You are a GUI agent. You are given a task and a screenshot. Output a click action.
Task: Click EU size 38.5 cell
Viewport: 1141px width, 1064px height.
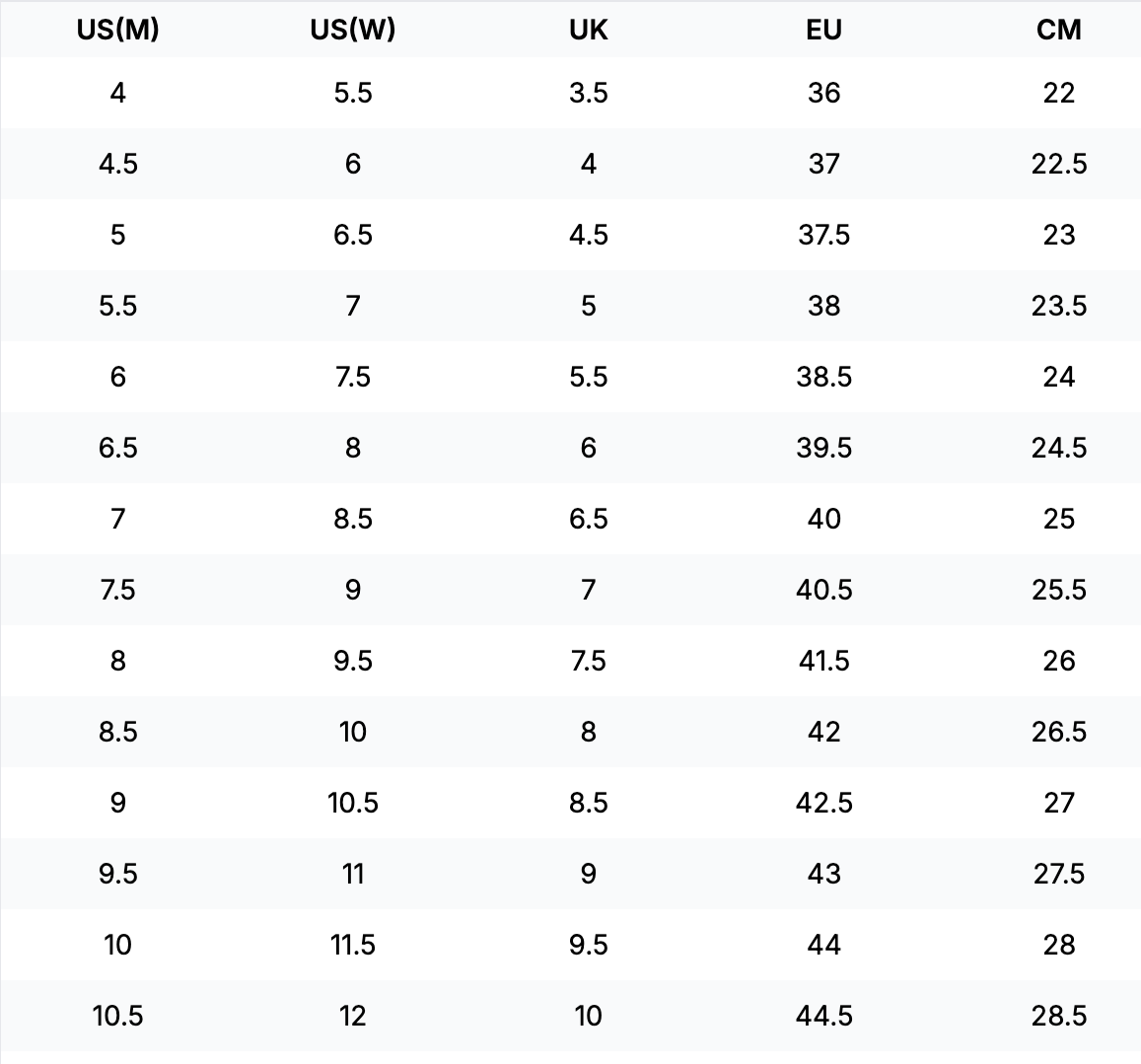[x=823, y=377]
